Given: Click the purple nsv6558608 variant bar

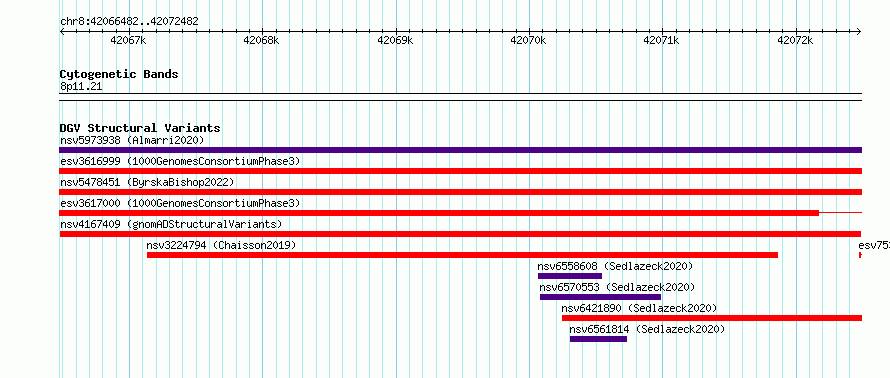Looking at the screenshot, I should click(570, 276).
